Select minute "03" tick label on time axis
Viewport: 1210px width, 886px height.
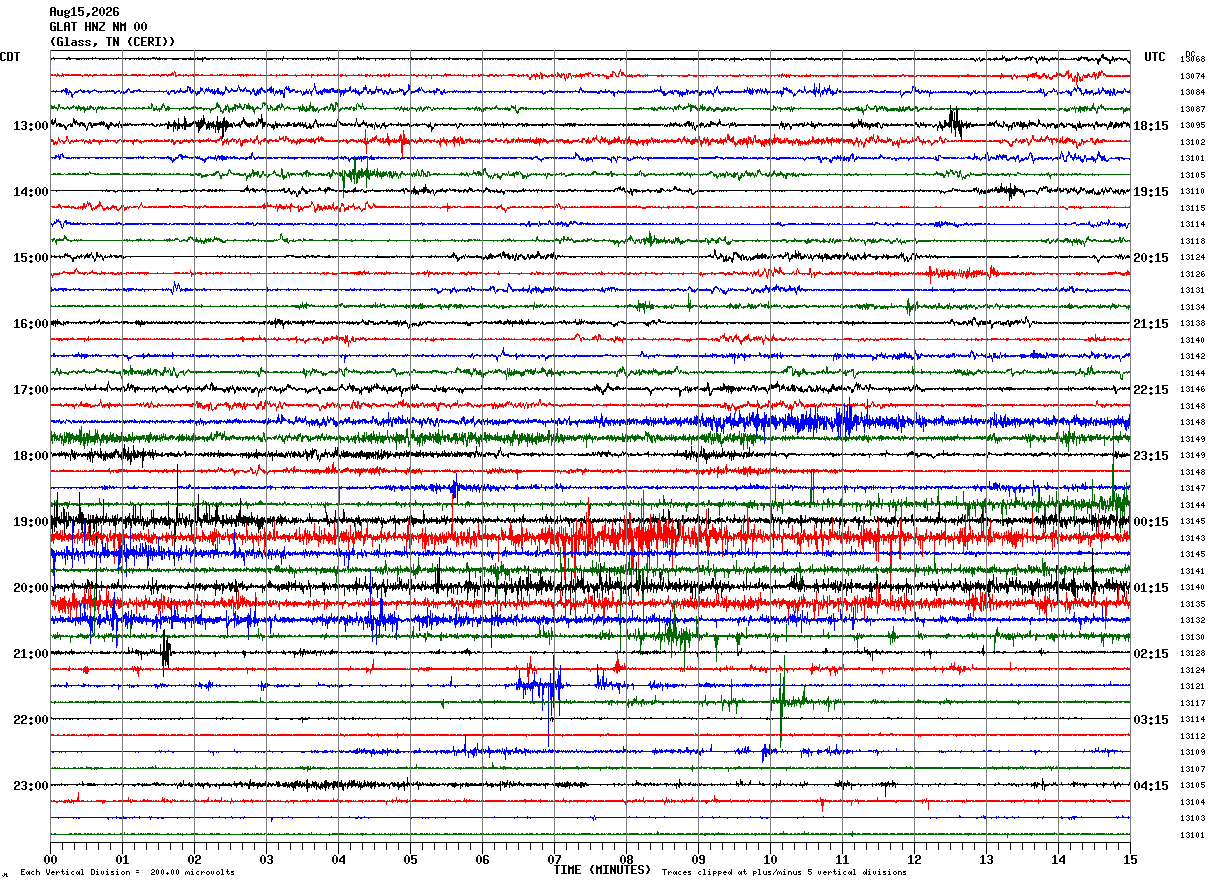(266, 860)
